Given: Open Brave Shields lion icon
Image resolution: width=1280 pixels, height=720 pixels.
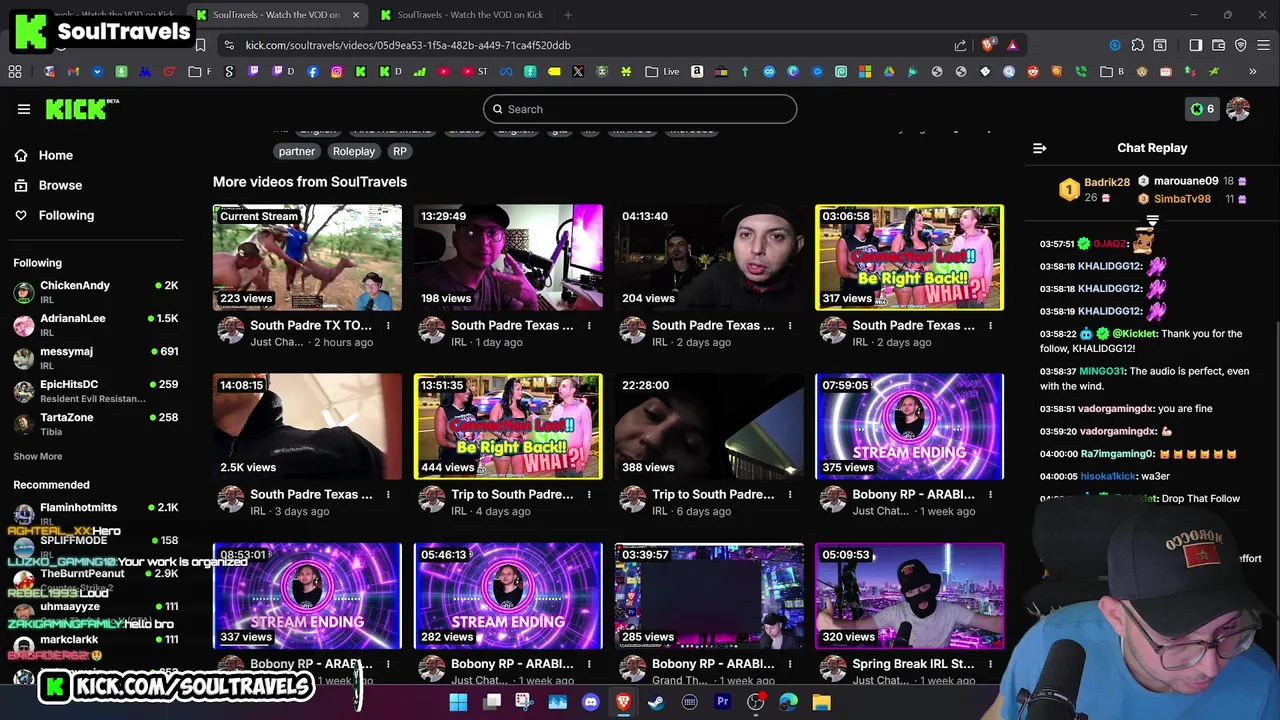Looking at the screenshot, I should click(988, 45).
